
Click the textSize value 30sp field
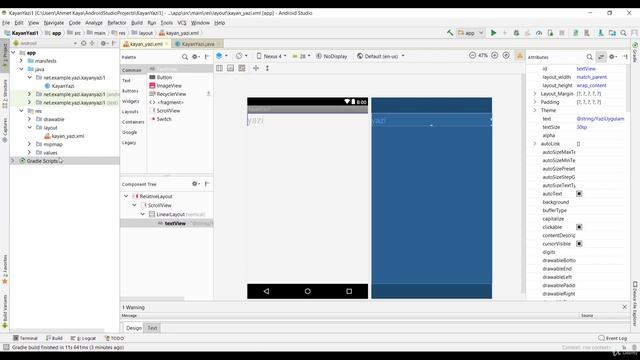(599, 127)
